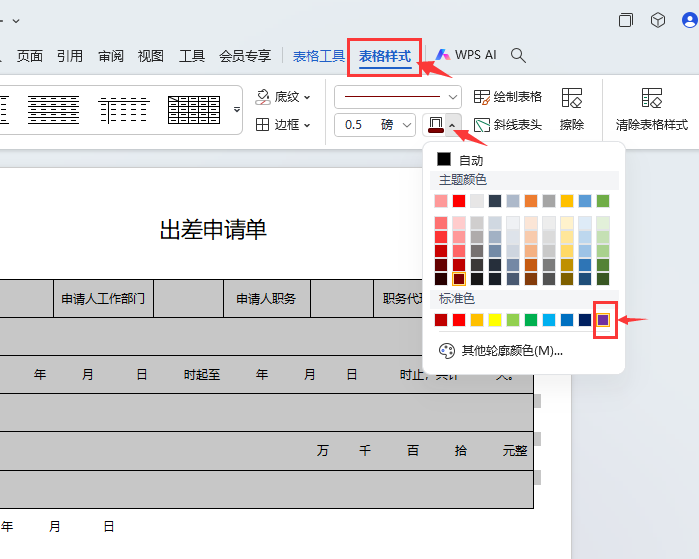Viewport: 699px width, 559px height.
Task: Select the dark navy standard color
Action: [x=585, y=320]
